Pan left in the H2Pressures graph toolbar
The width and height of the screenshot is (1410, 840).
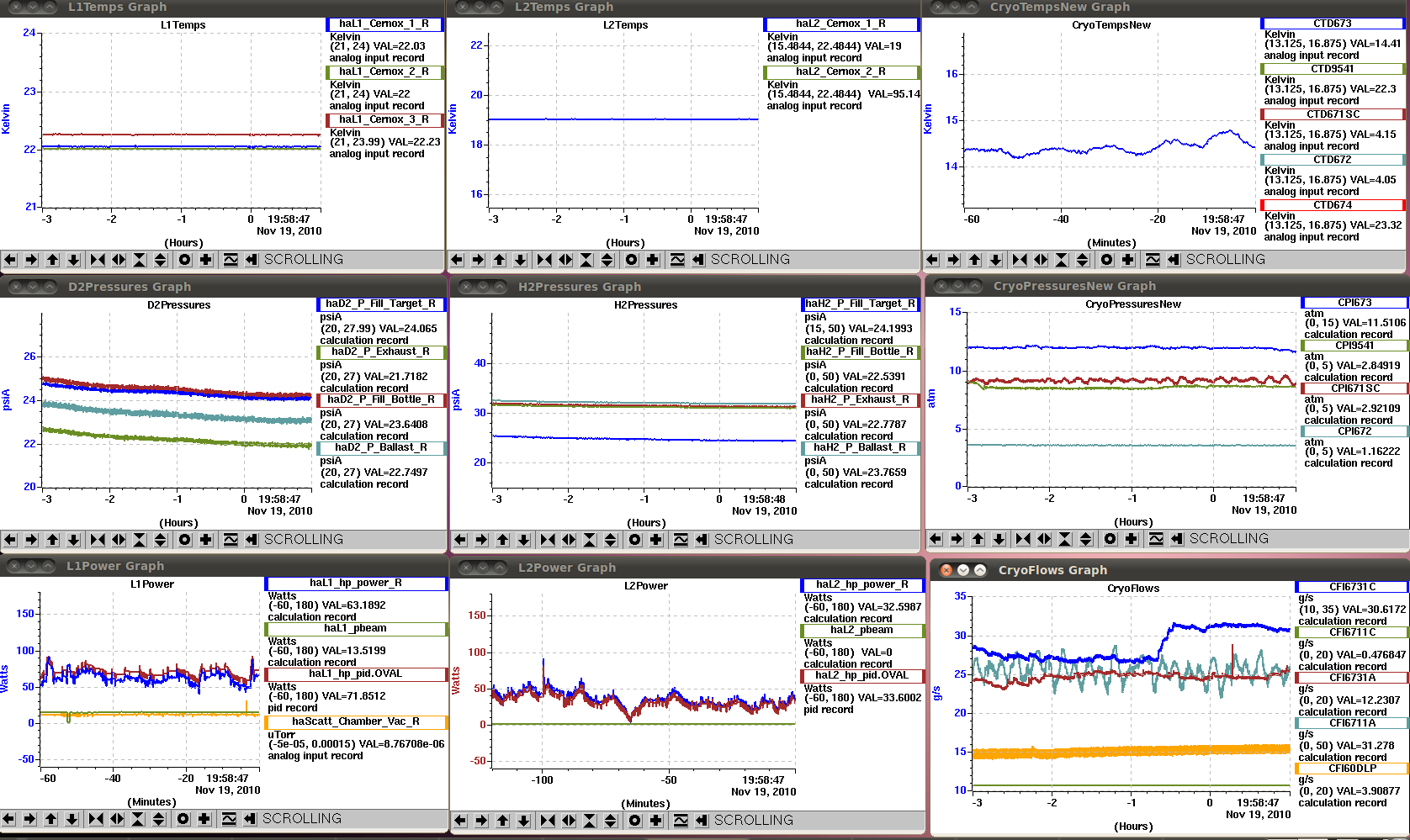(460, 540)
